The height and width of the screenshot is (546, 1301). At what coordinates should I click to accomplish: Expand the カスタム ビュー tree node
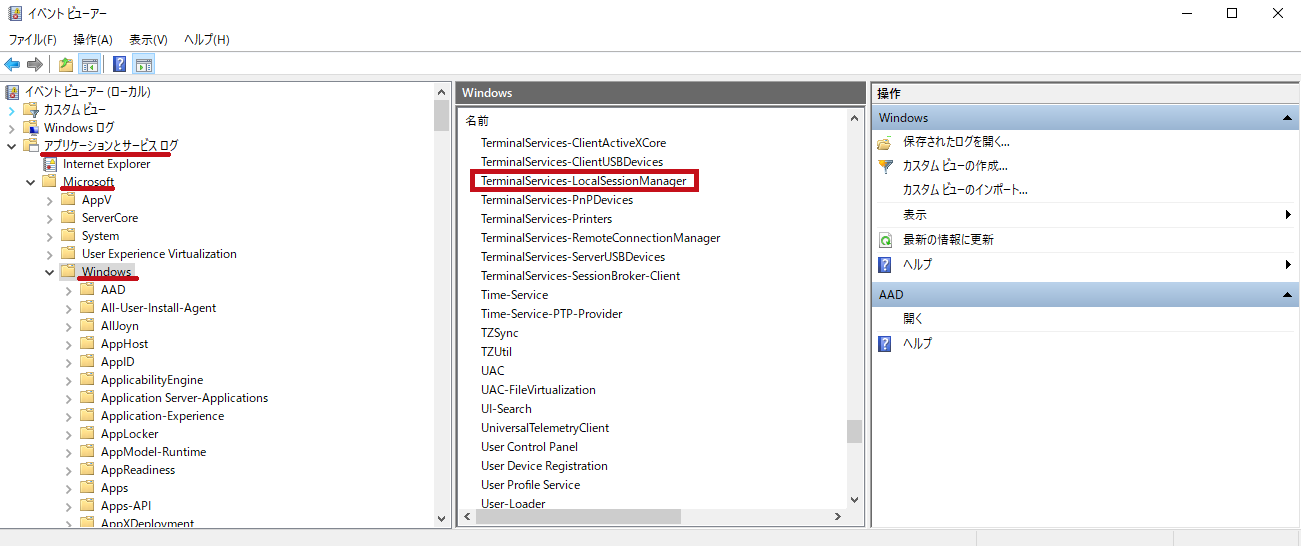[12, 110]
